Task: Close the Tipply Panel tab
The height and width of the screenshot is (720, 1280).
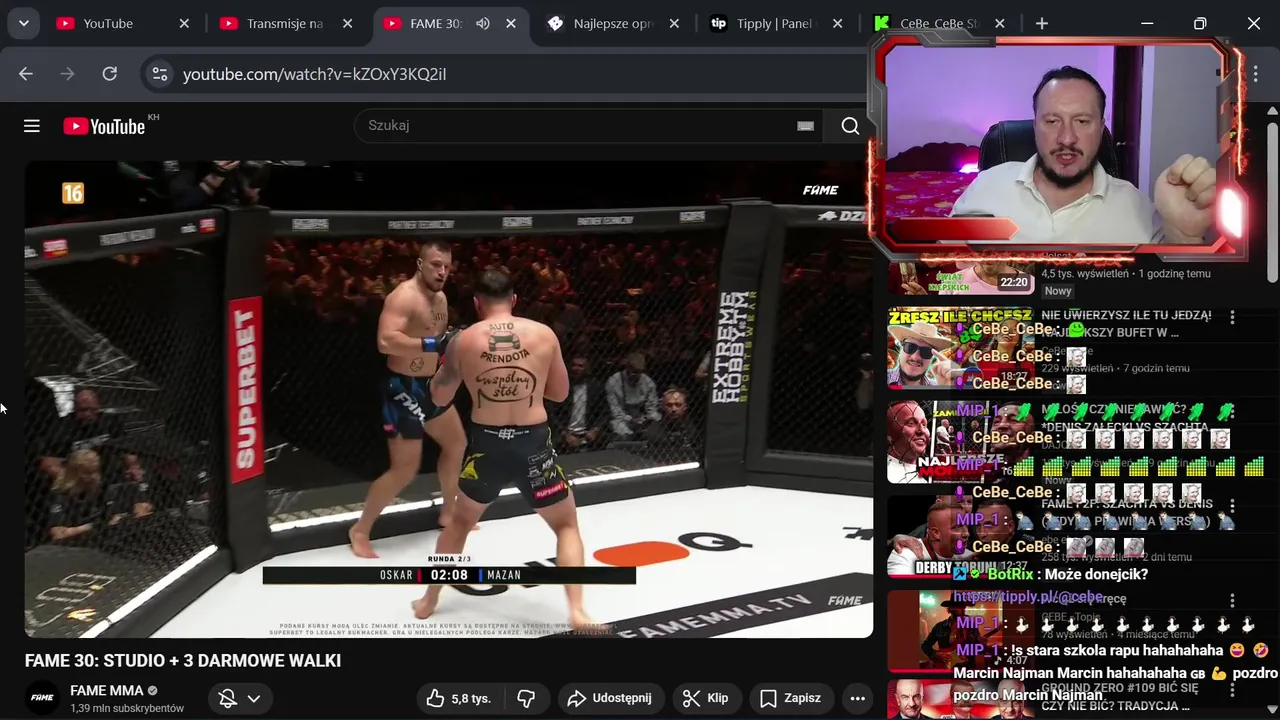Action: point(837,23)
